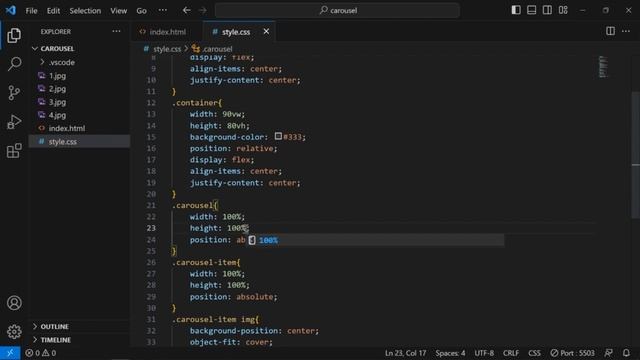Accept the 100% autocomplete suggestion
This screenshot has width=640, height=360.
[x=376, y=240]
